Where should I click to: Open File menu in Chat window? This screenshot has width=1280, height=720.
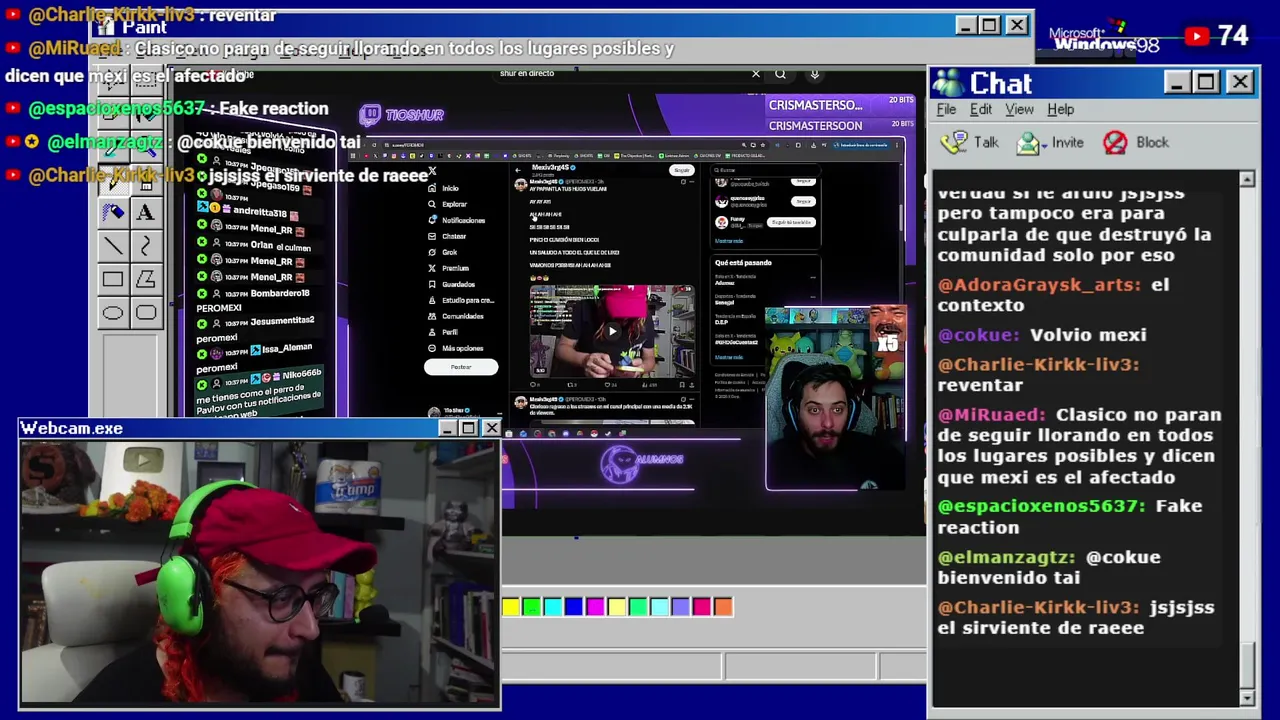click(x=946, y=109)
